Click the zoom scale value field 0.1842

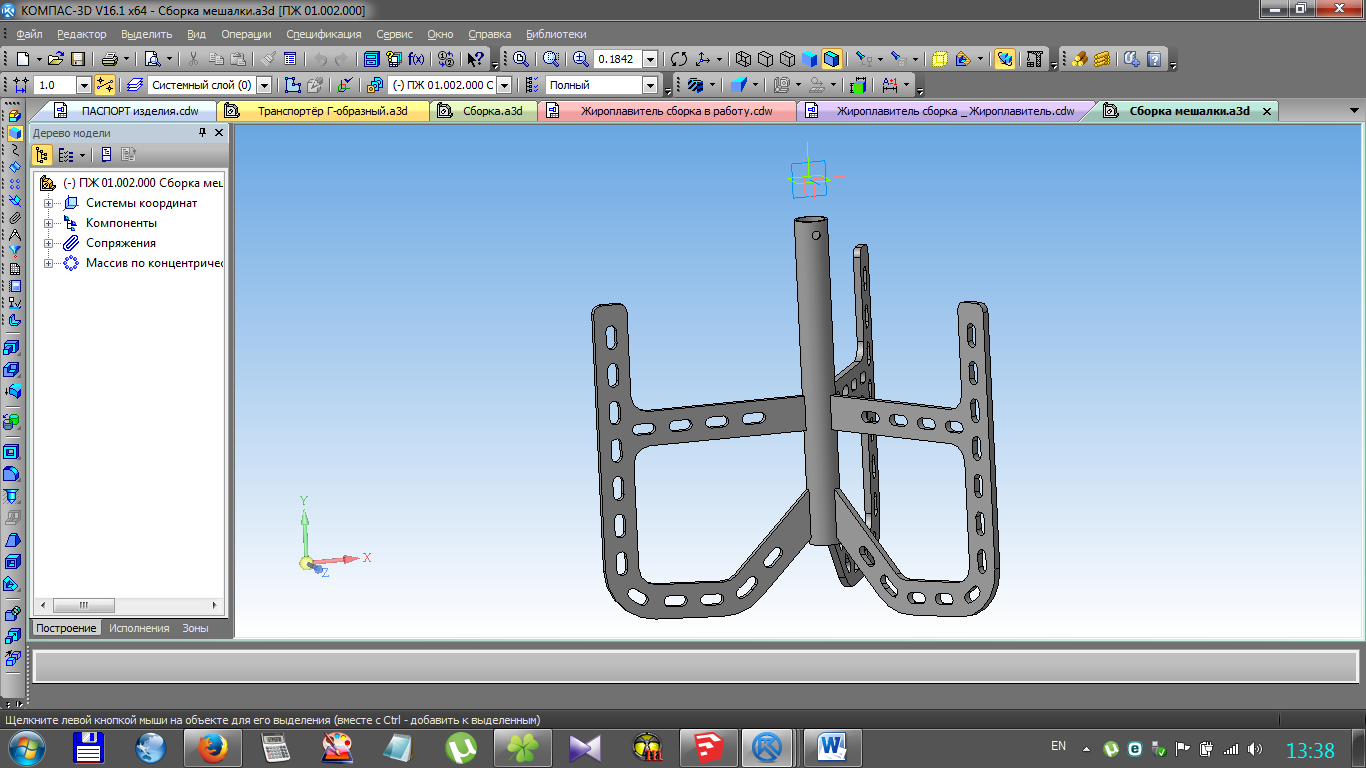pos(617,59)
